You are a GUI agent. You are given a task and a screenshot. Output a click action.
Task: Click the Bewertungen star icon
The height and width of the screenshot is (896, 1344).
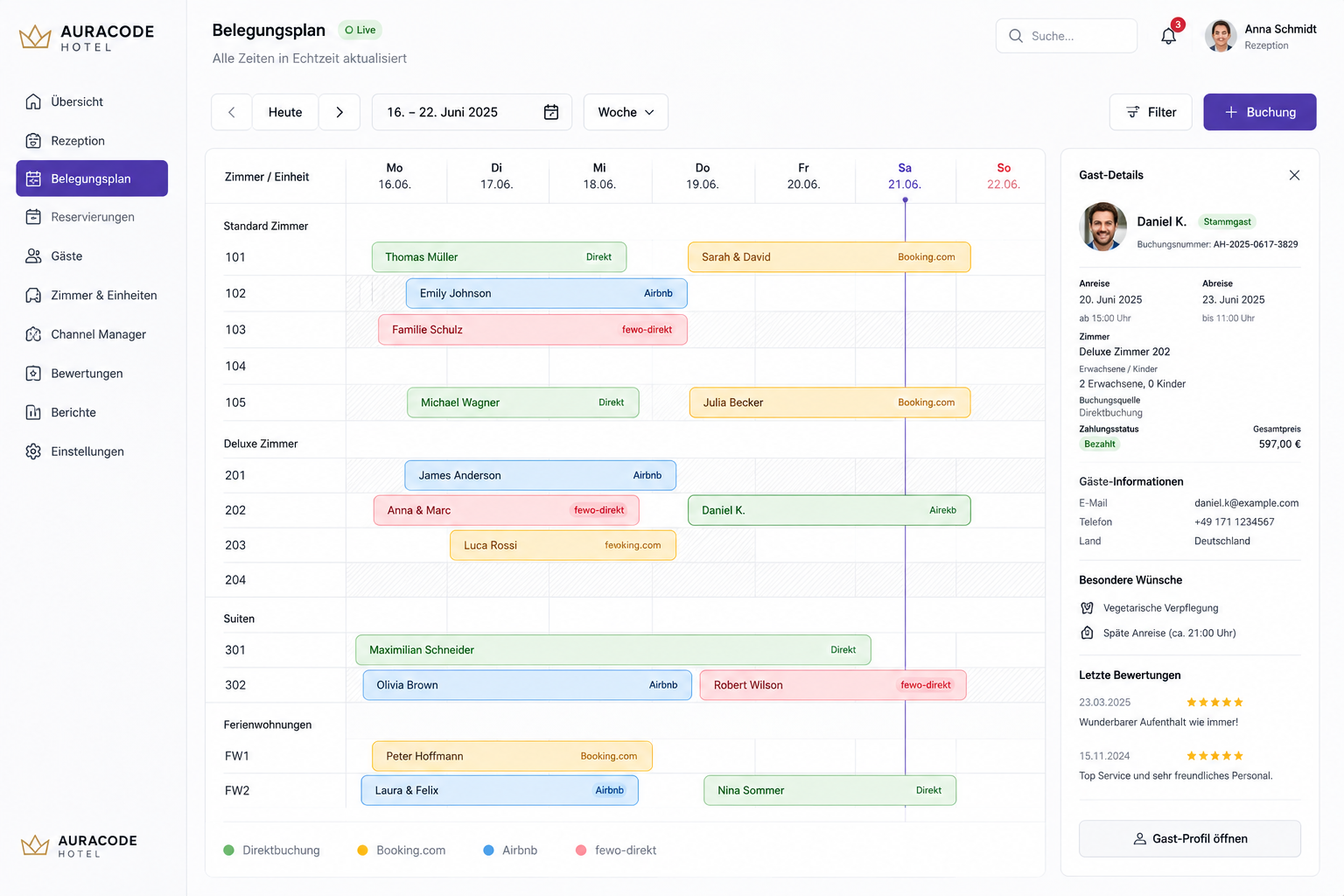point(33,374)
